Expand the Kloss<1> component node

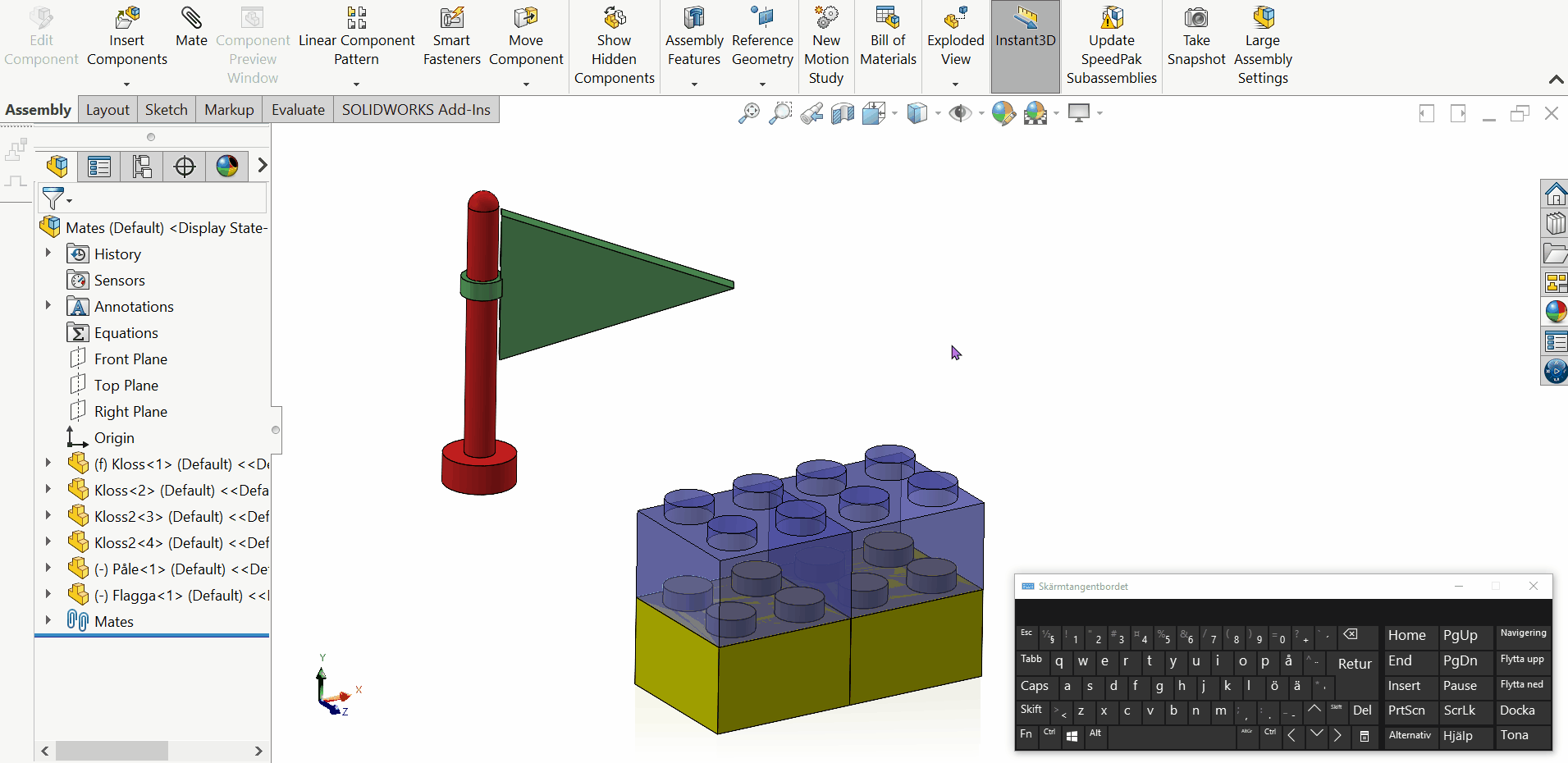[x=48, y=464]
